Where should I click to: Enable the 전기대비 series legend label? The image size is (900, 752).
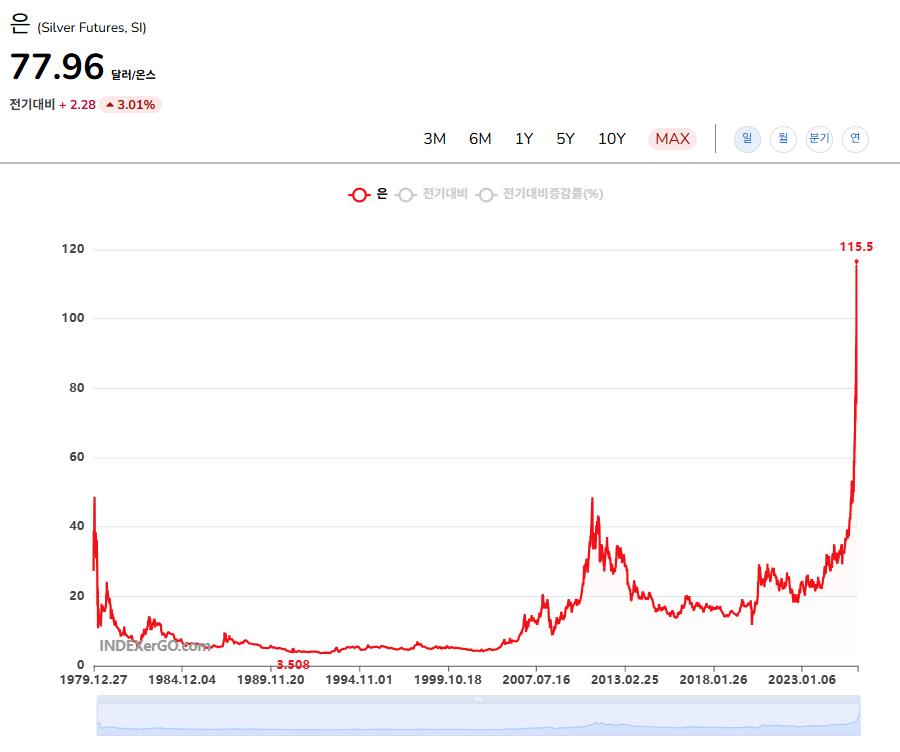point(445,194)
